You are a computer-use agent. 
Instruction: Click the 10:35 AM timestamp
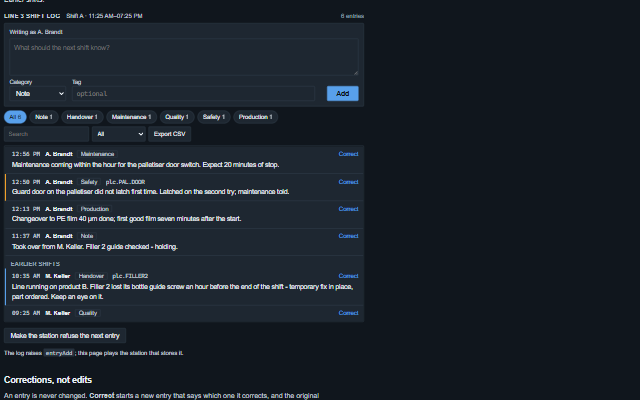pyautogui.click(x=26, y=276)
